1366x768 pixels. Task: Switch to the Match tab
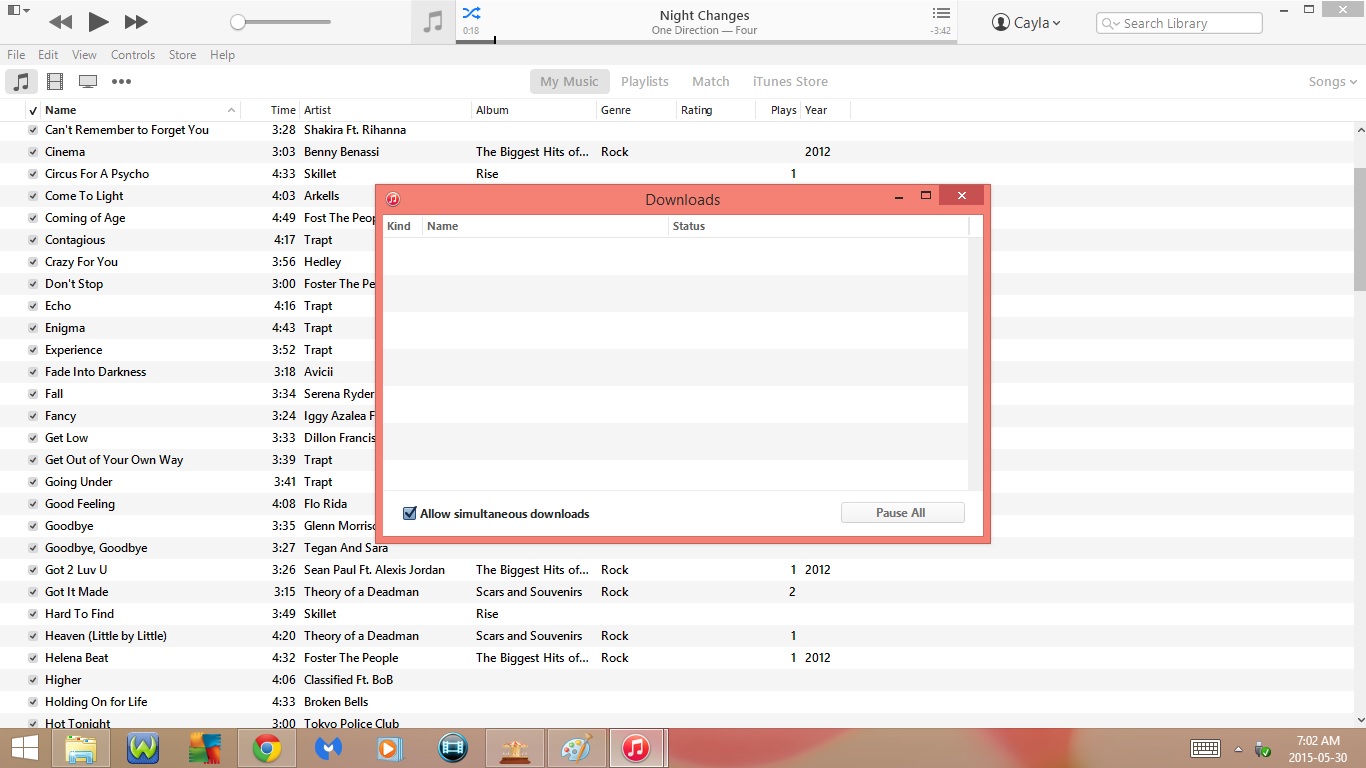pos(711,82)
